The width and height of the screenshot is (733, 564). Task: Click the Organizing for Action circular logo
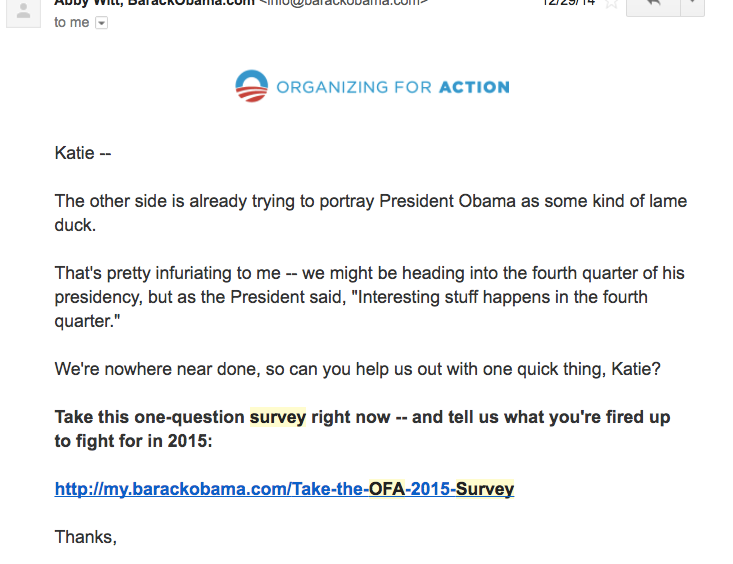pos(252,86)
